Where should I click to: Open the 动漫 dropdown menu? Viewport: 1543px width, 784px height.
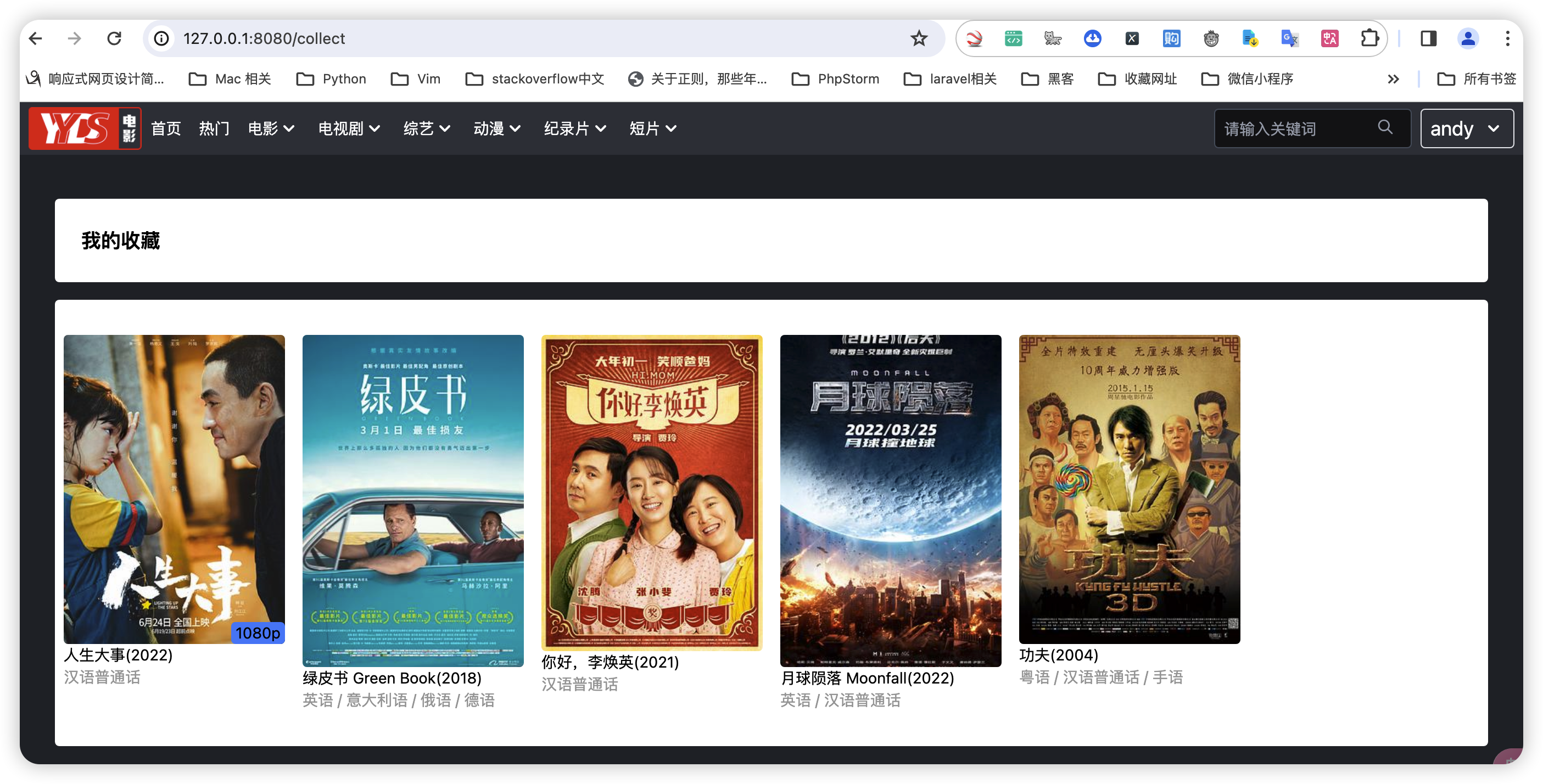(498, 128)
